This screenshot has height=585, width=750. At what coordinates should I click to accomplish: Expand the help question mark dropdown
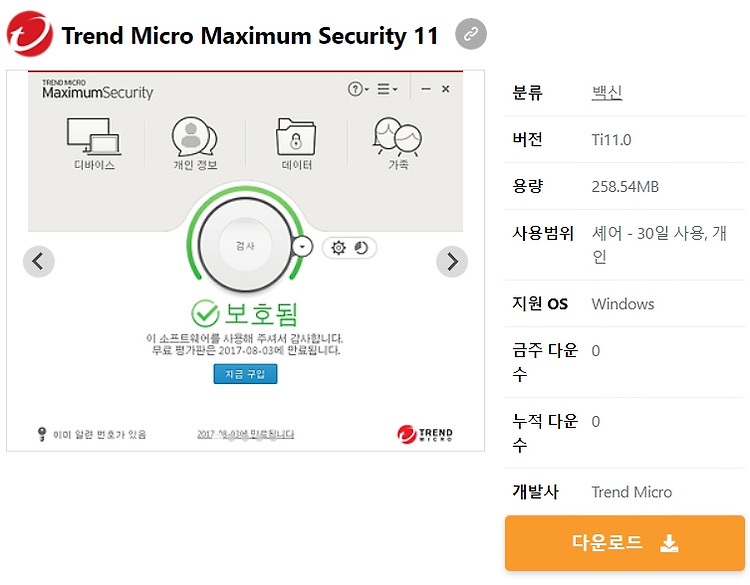358,89
